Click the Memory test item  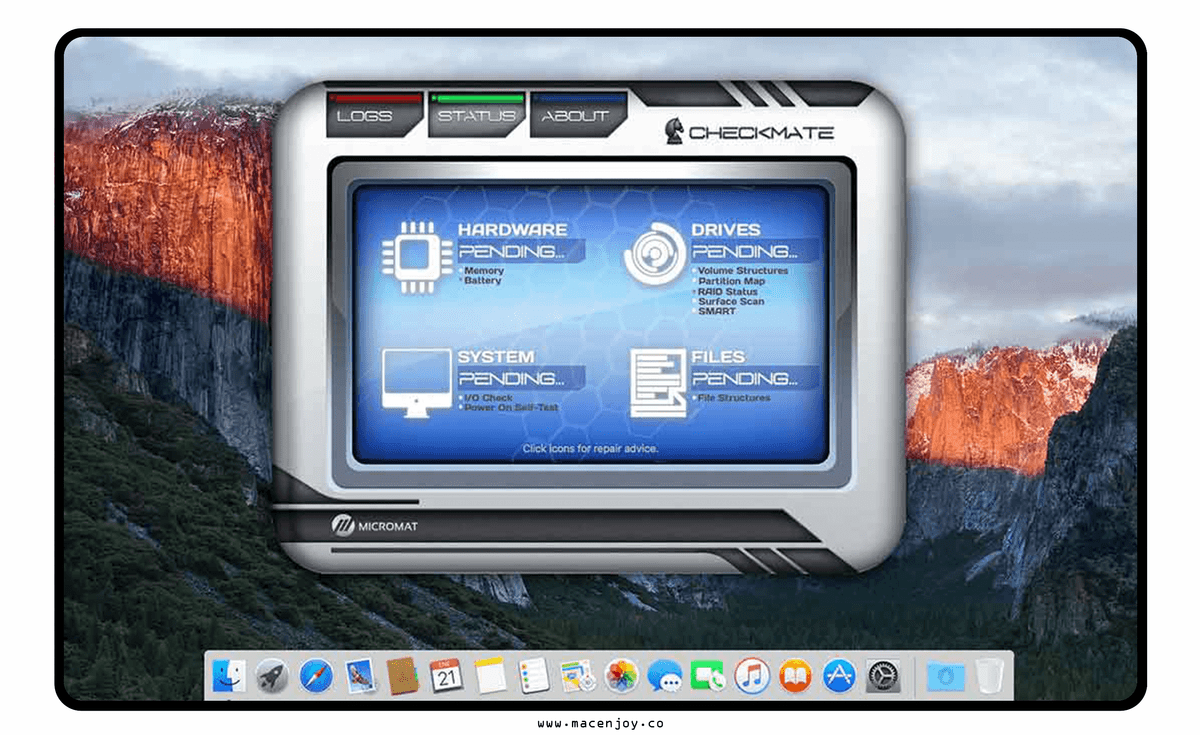click(485, 271)
